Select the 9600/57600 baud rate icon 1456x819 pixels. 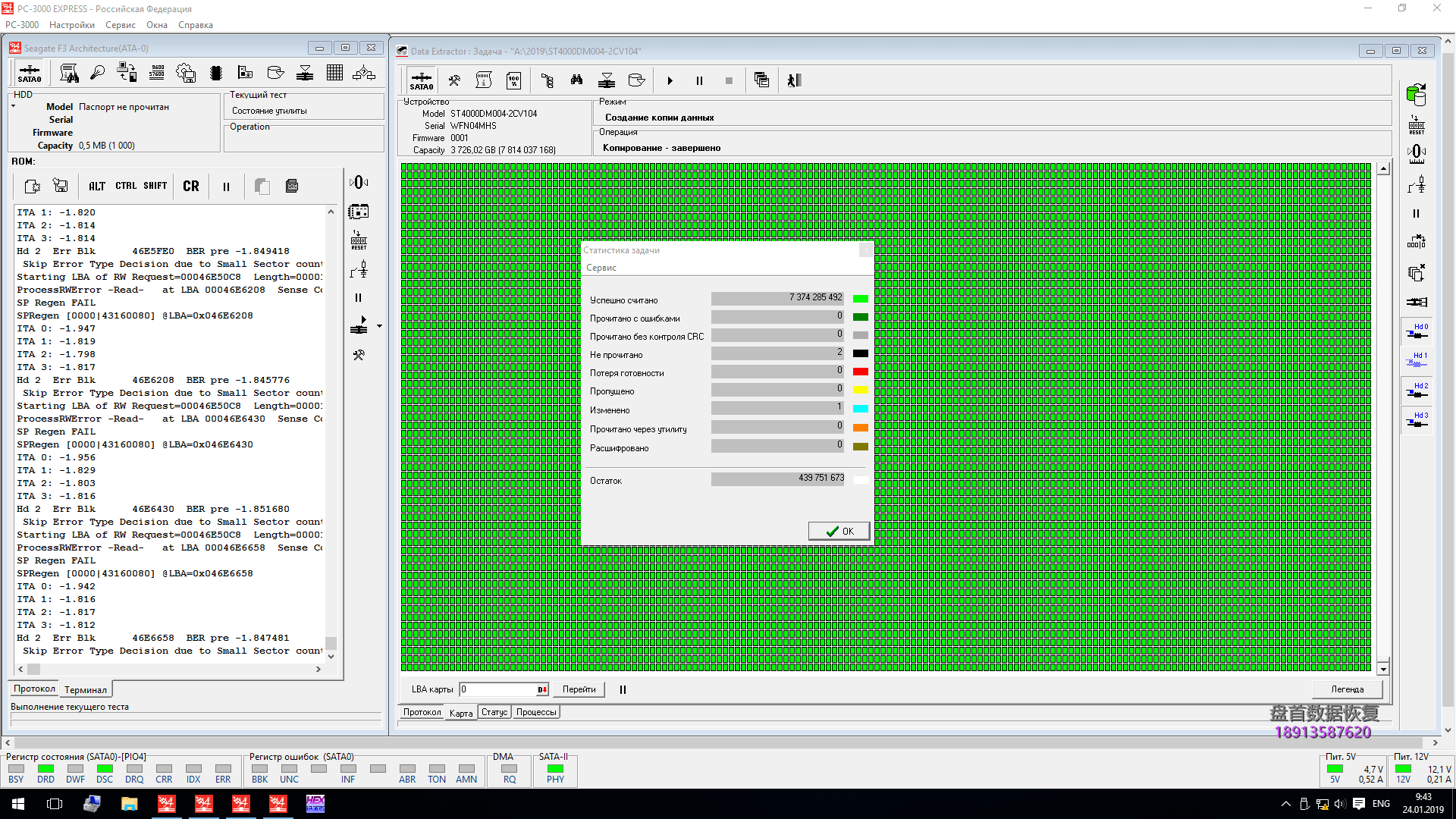pos(157,73)
